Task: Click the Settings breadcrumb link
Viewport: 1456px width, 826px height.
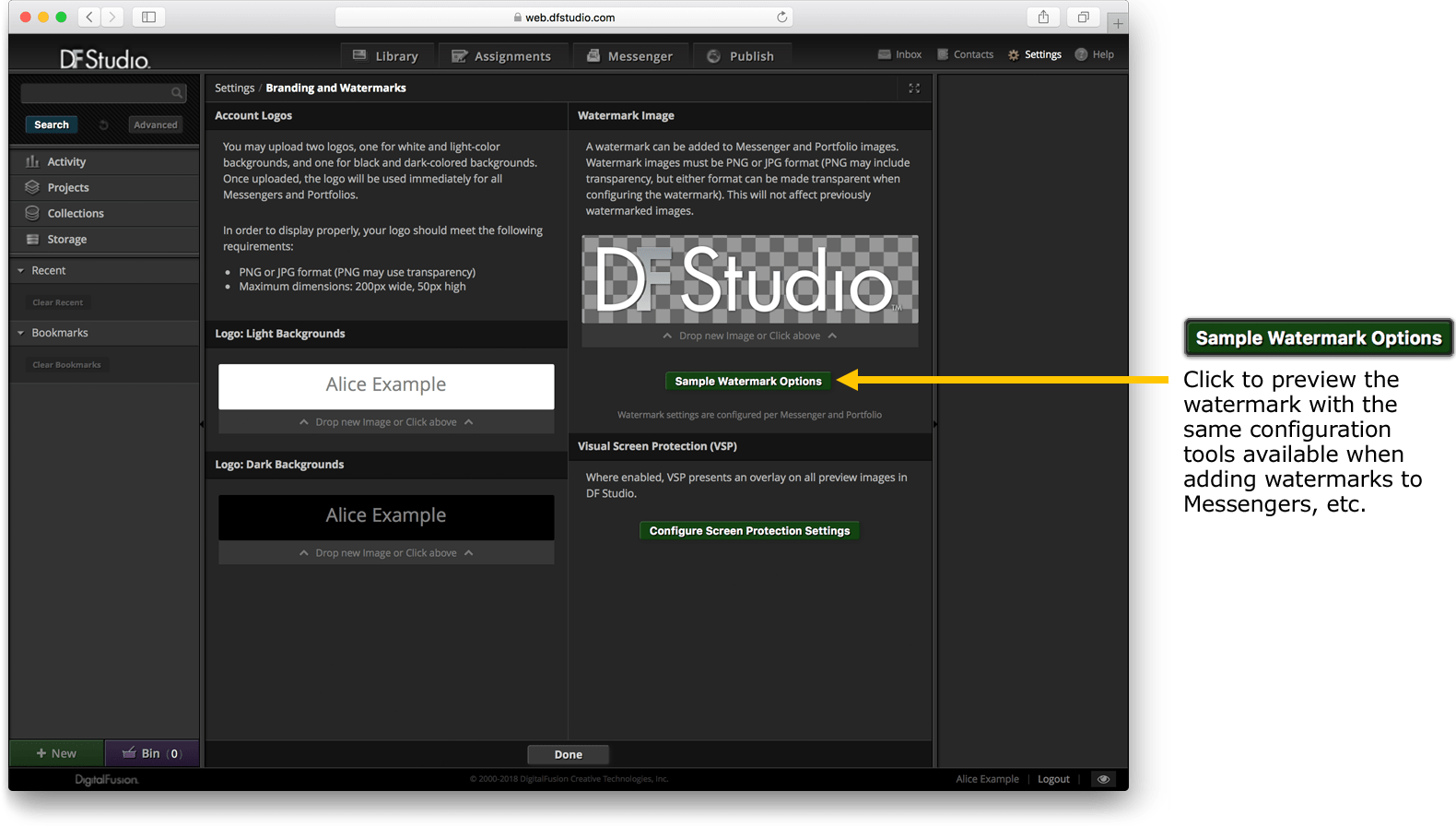Action: (x=234, y=88)
